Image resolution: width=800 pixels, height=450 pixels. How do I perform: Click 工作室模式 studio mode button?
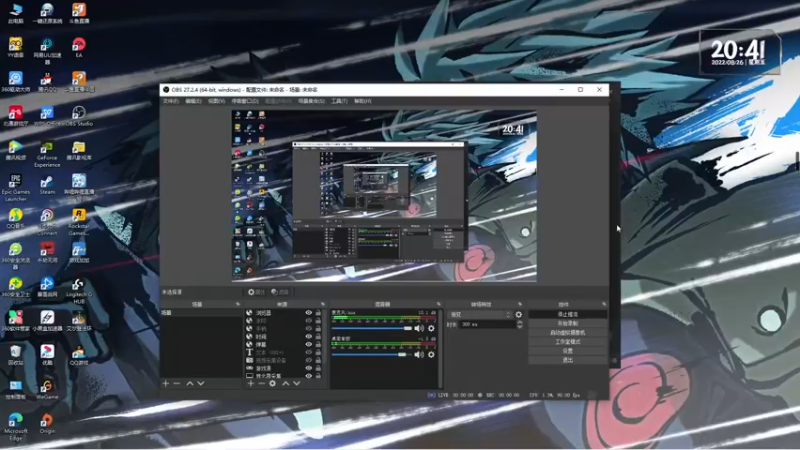point(567,342)
